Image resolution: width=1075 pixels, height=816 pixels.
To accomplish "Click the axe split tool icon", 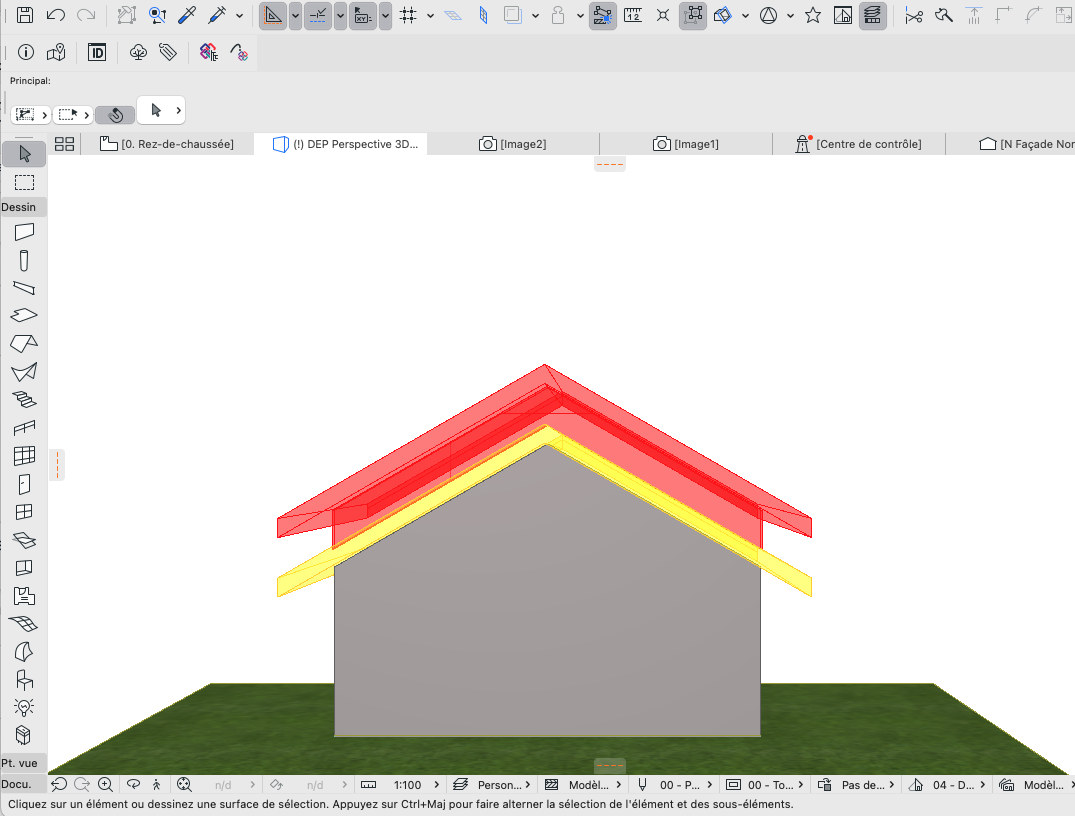I will coord(944,15).
